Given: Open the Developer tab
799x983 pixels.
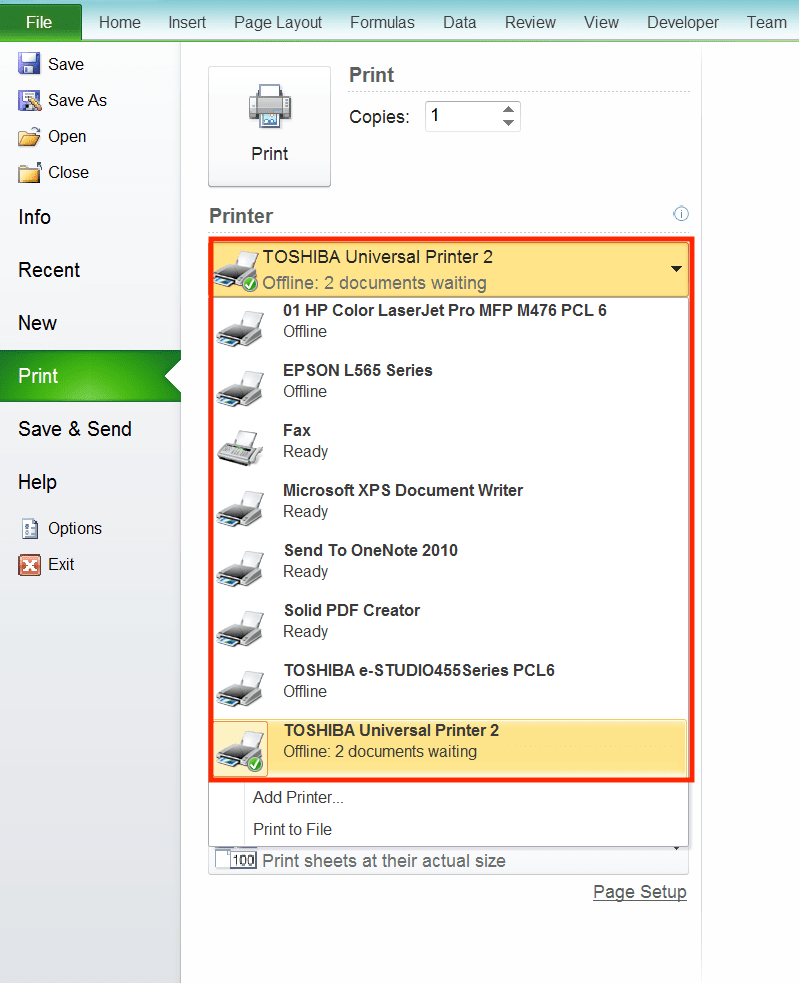Looking at the screenshot, I should (x=683, y=22).
